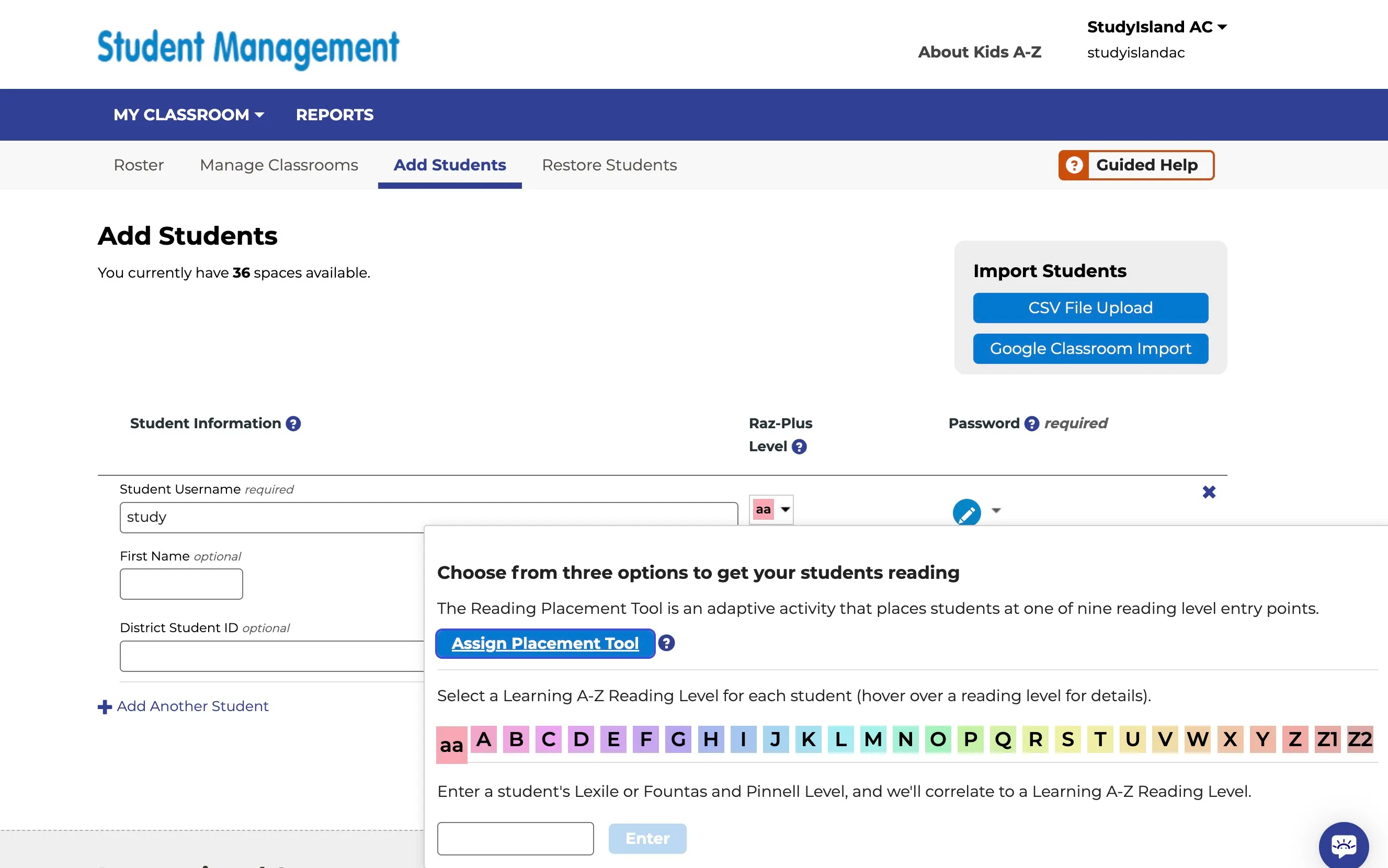Select reading level A swatch
Screen dimensions: 1388x868
click(484, 739)
